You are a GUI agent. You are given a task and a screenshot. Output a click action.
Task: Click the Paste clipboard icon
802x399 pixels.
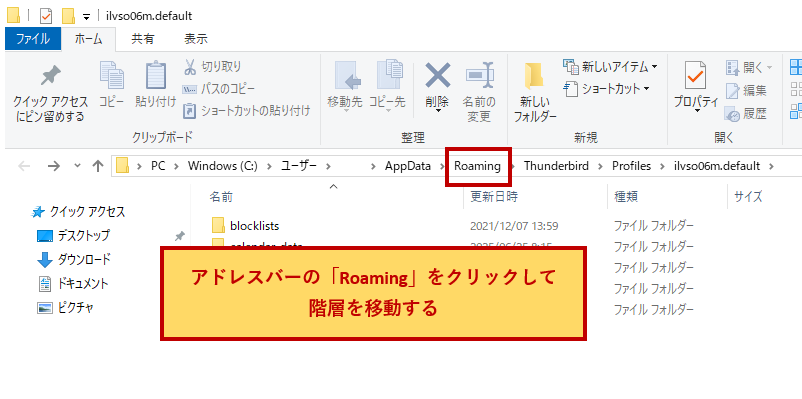[155, 75]
